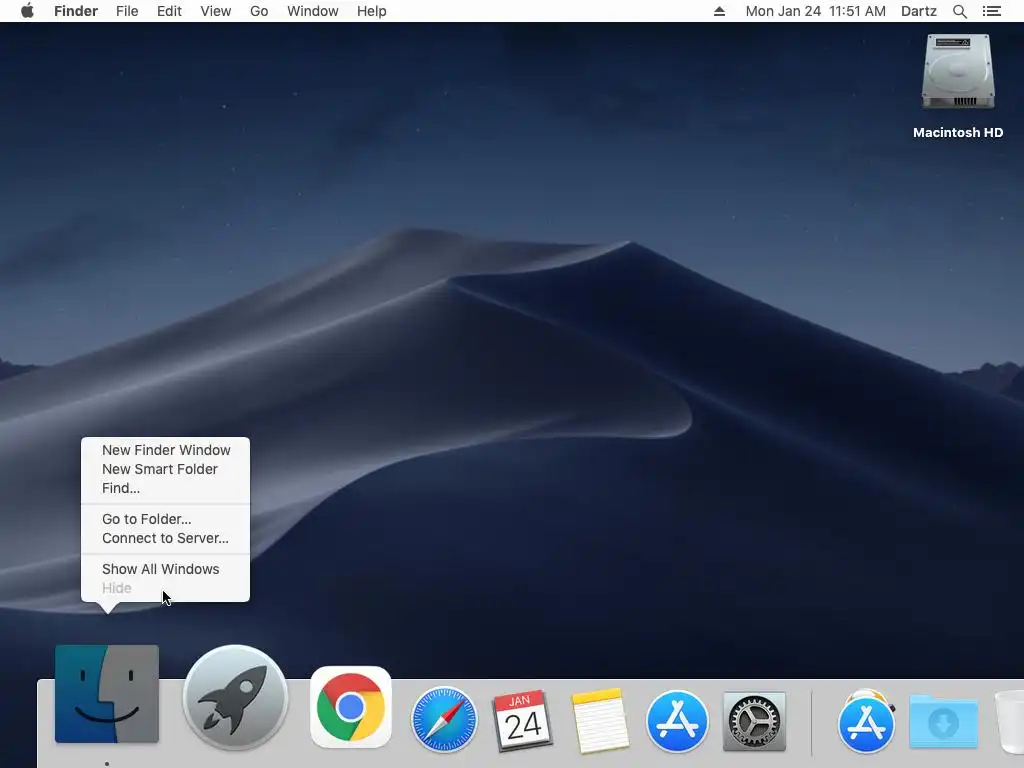Open the Window menu
Viewport: 1024px width, 768px height.
313,11
